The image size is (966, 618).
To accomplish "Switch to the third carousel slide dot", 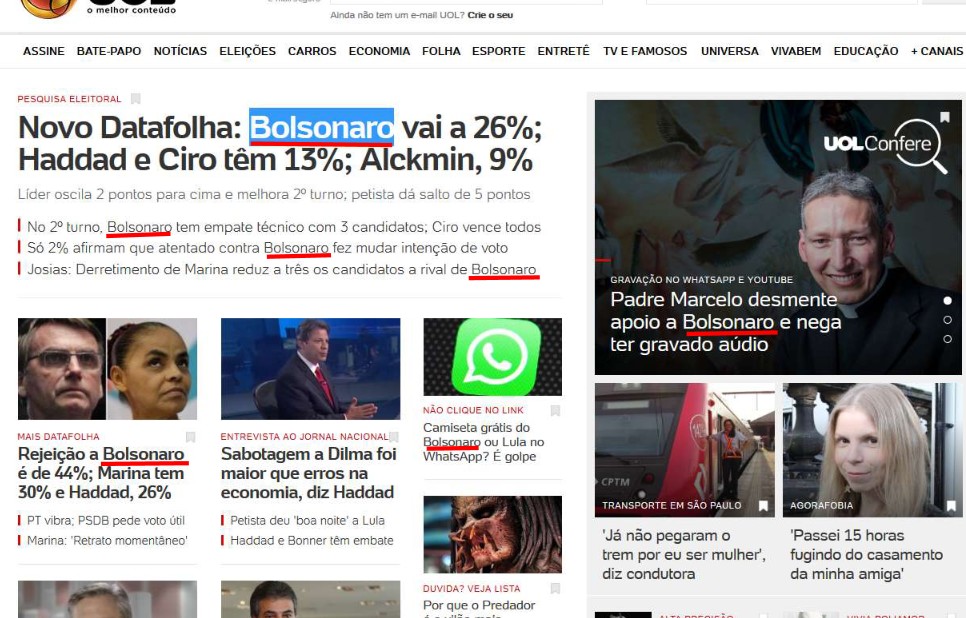I will coord(948,339).
